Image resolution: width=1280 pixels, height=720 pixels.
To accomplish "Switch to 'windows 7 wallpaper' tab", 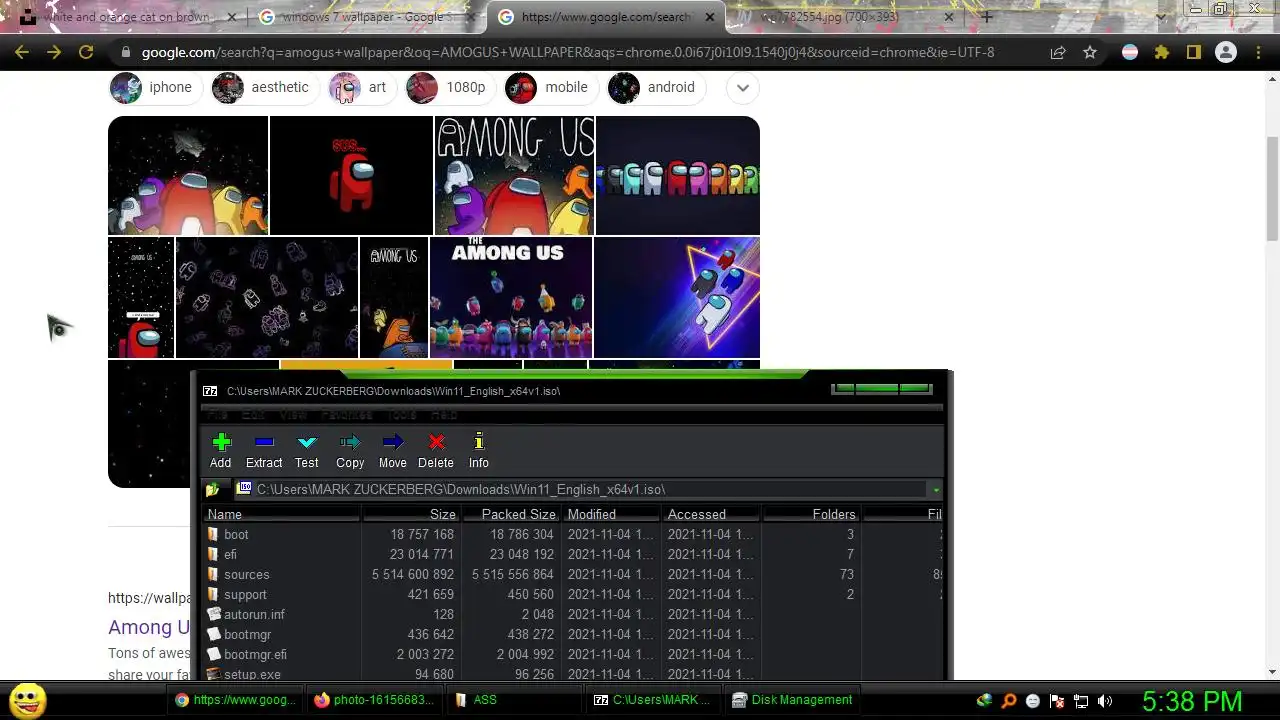I will tap(366, 17).
